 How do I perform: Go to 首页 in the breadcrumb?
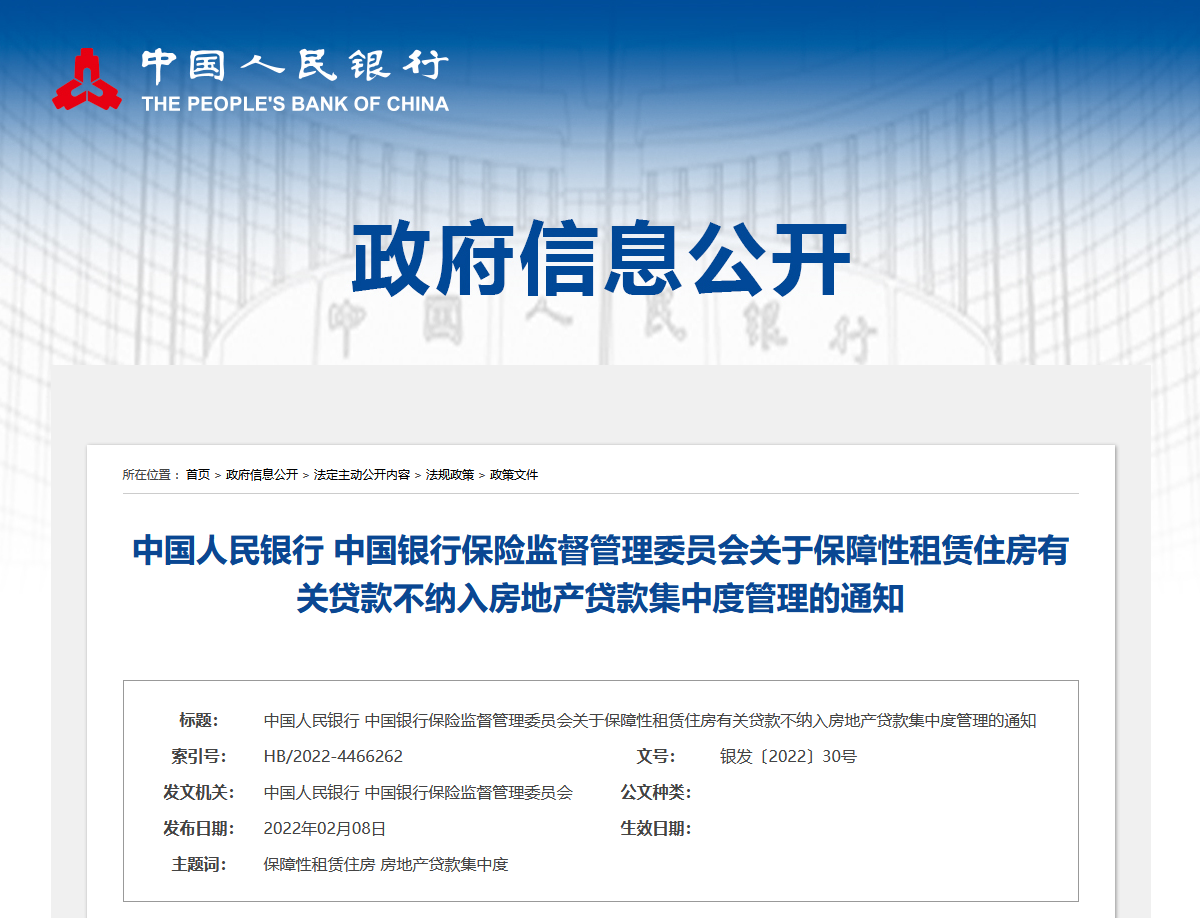tap(198, 475)
